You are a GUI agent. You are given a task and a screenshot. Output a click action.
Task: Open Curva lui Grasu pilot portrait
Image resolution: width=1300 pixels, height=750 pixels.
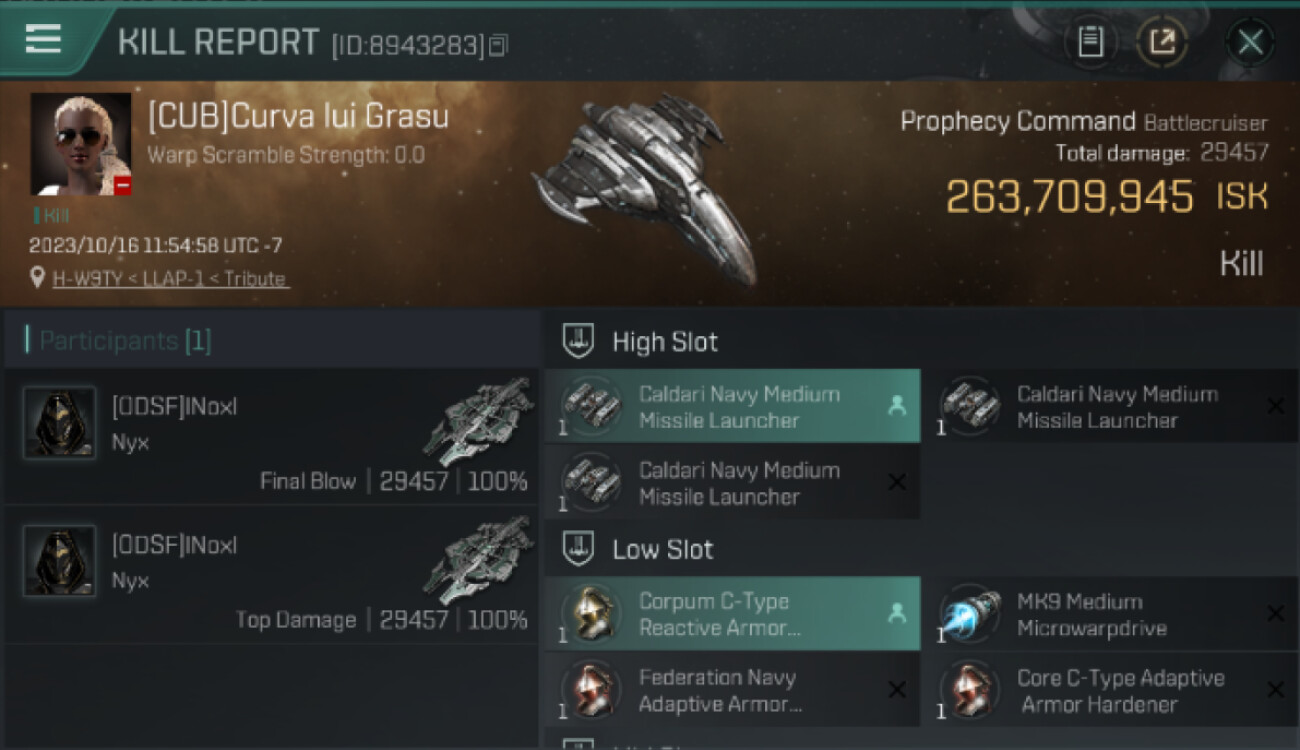pos(81,144)
